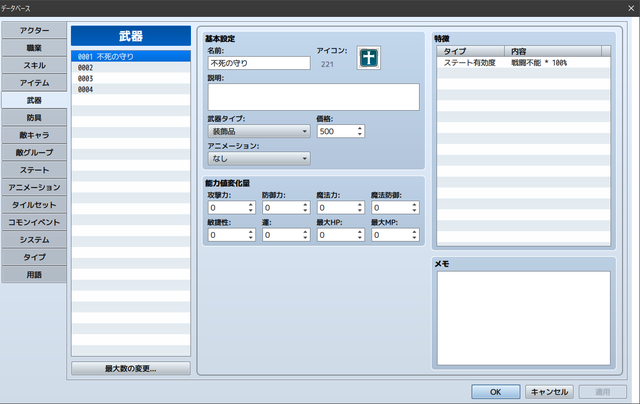The height and width of the screenshot is (404, 640).
Task: Select the 武器 tab
Action: coord(34,100)
